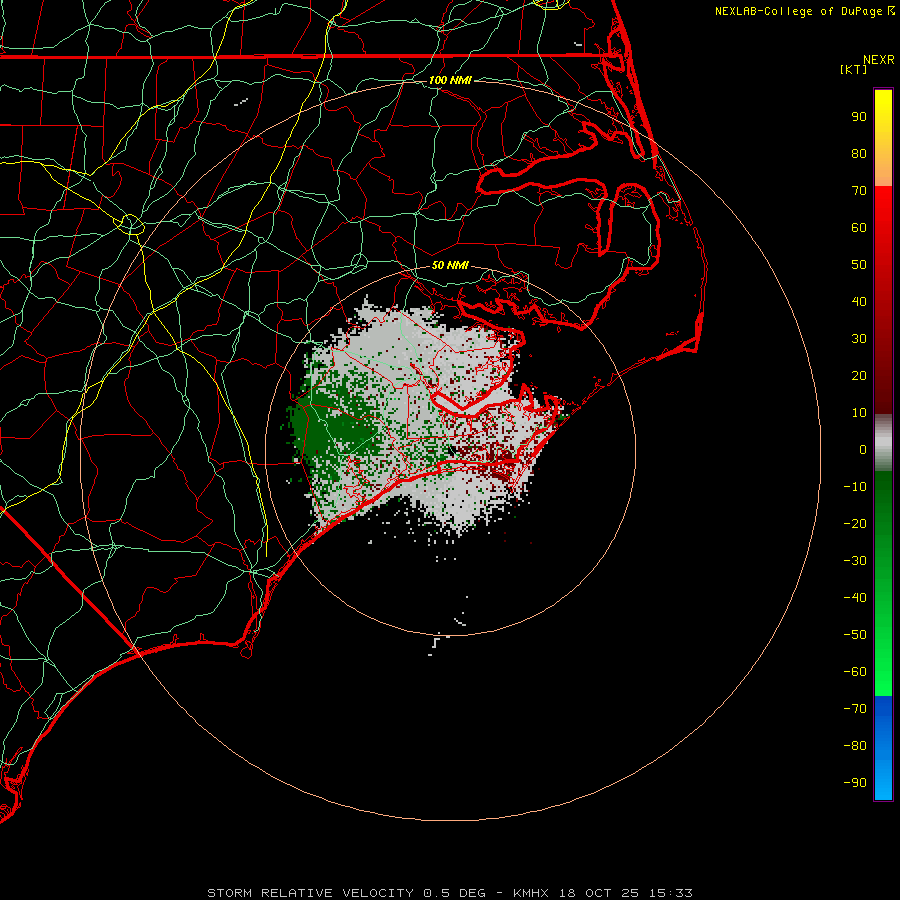Click the positive 70 value on velocity scale
Viewport: 900px width, 900px height.
[x=859, y=191]
